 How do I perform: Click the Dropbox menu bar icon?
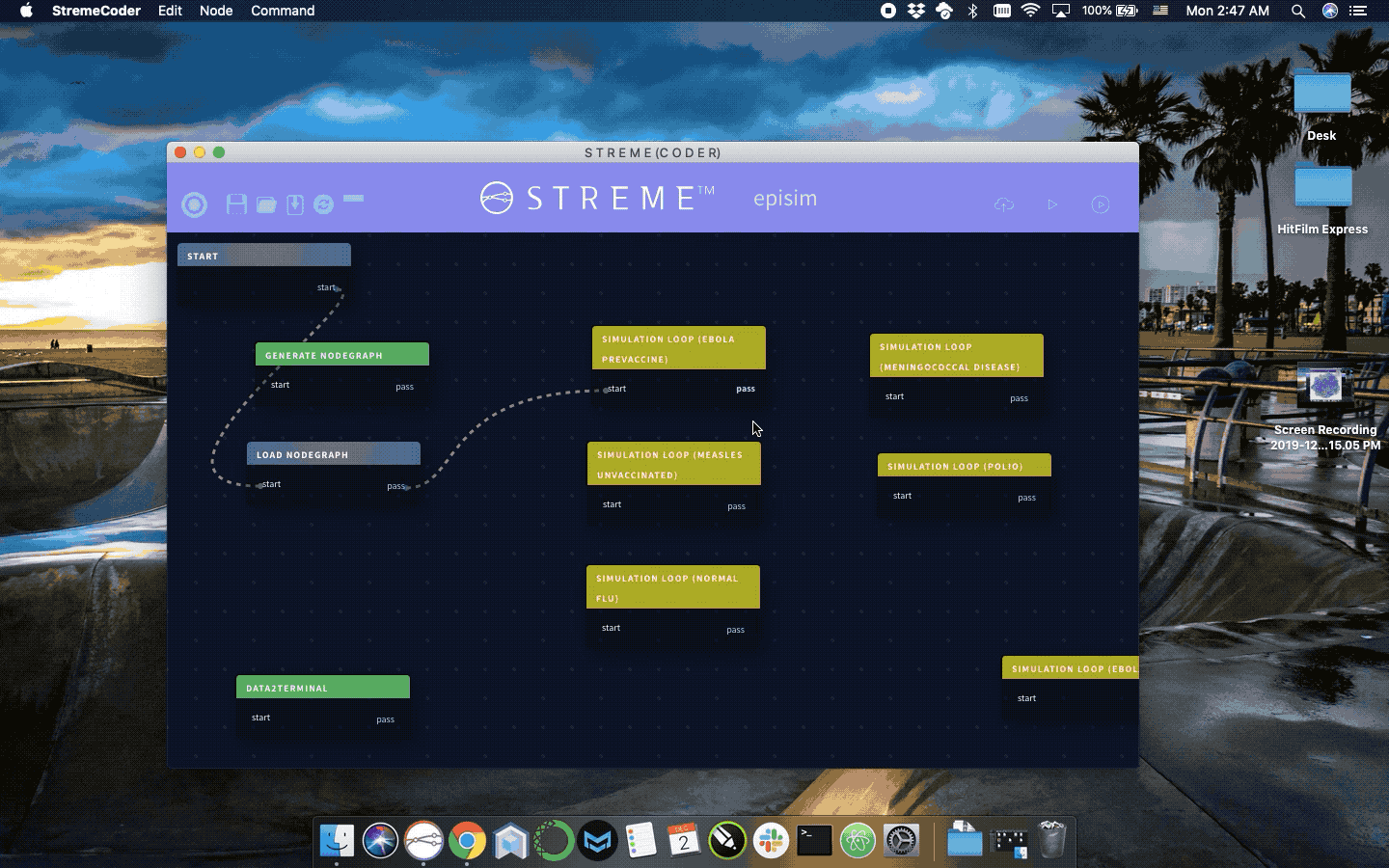point(916,11)
